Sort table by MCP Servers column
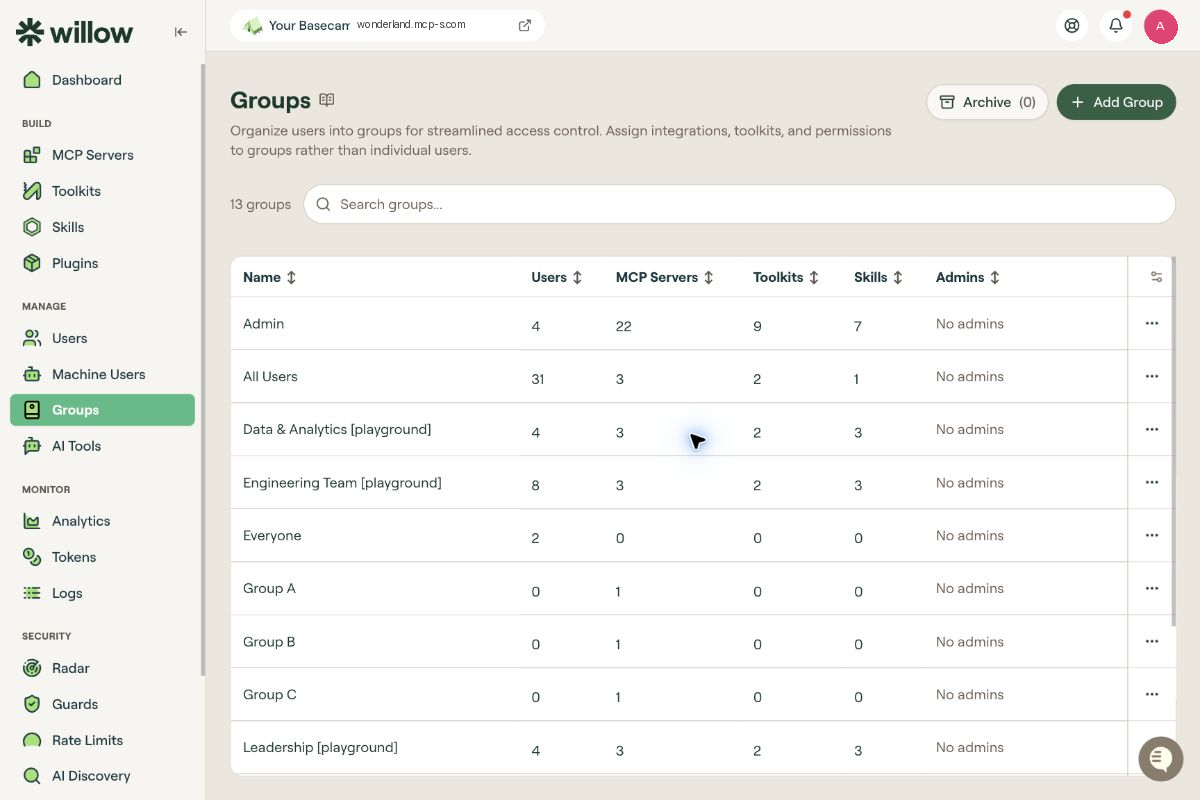This screenshot has height=800, width=1200. (x=665, y=277)
